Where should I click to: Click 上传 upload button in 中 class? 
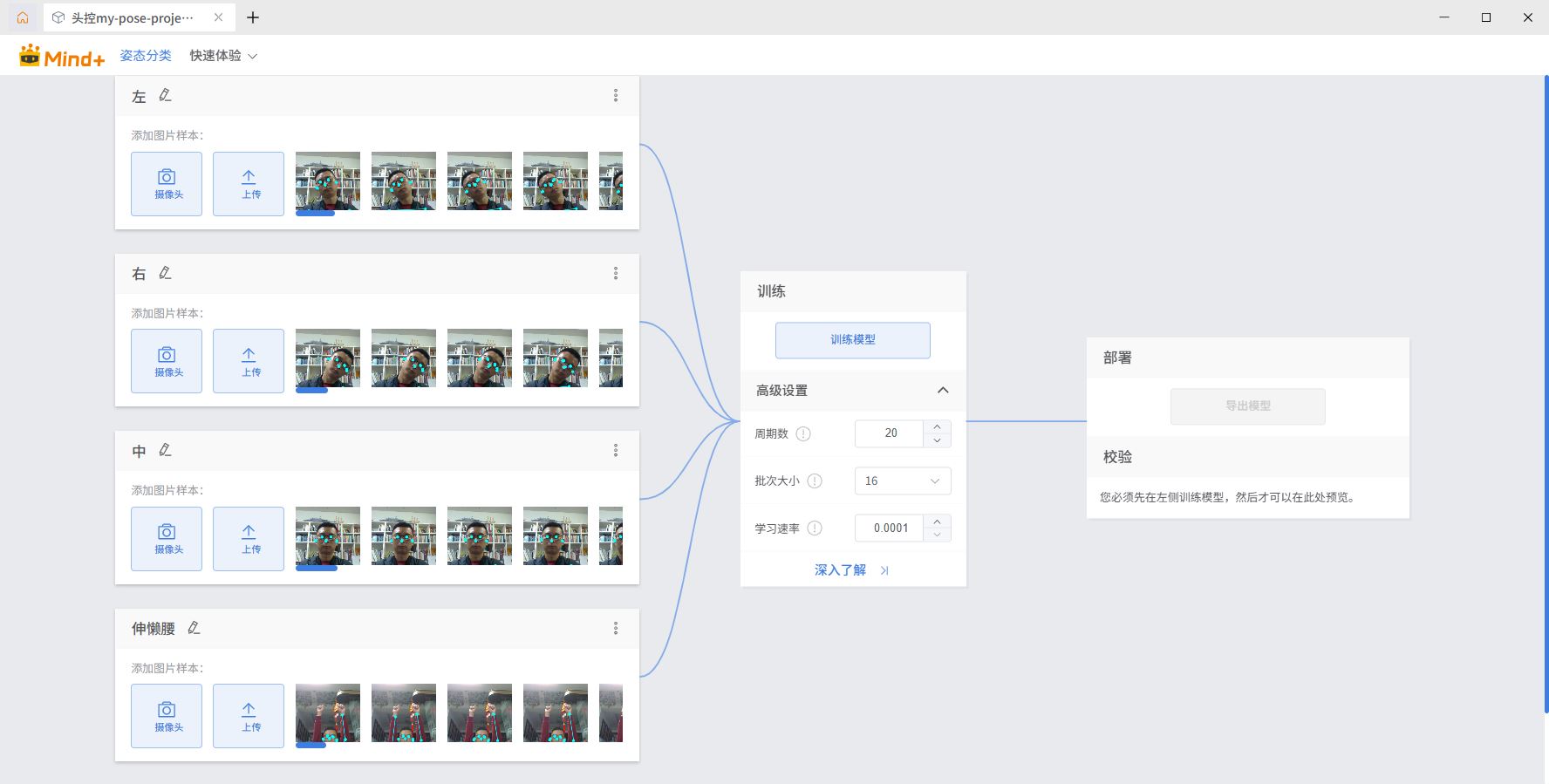(x=249, y=539)
